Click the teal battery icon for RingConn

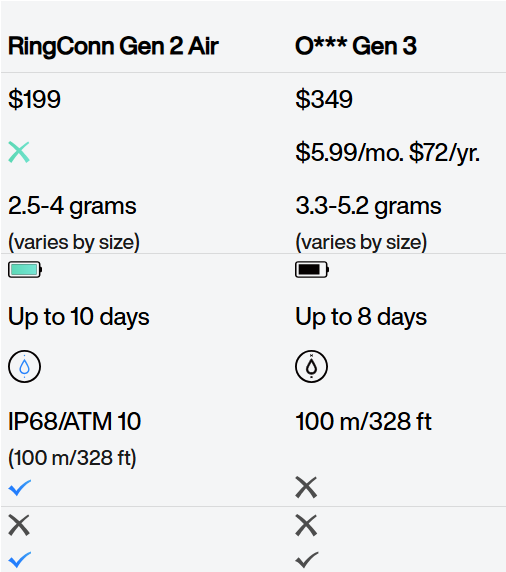(x=25, y=270)
